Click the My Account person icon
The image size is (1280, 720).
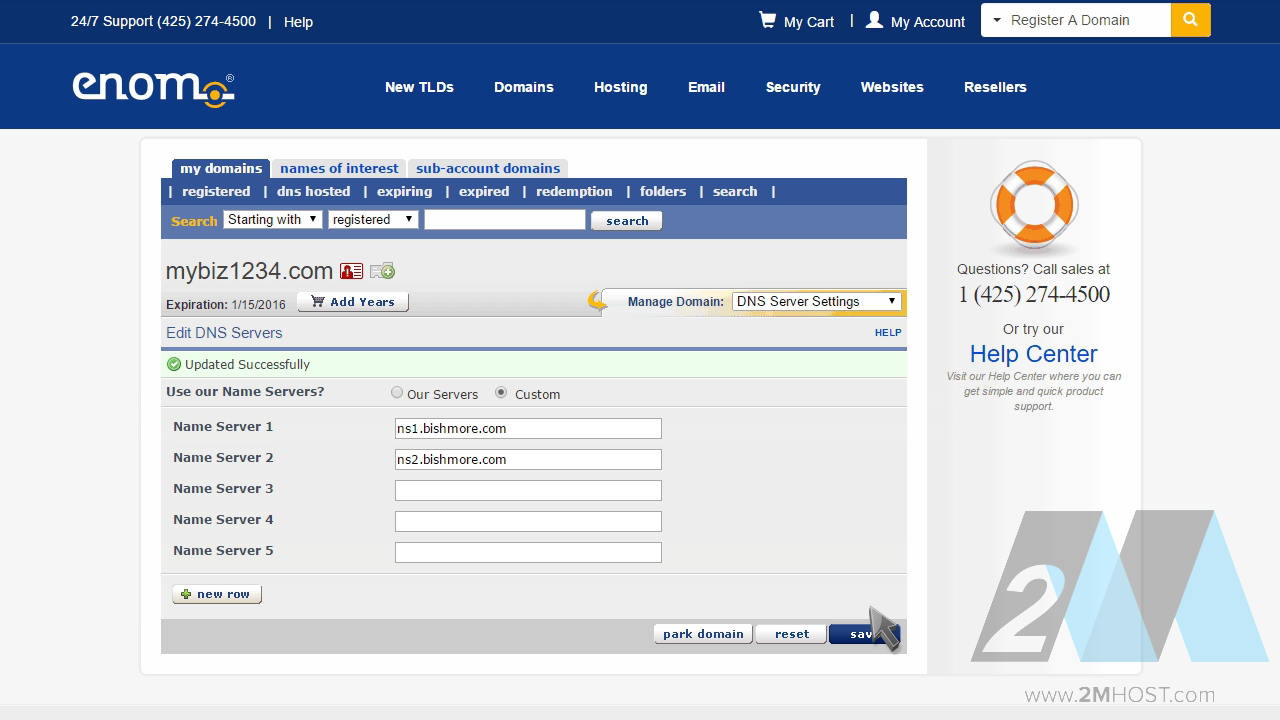tap(874, 20)
